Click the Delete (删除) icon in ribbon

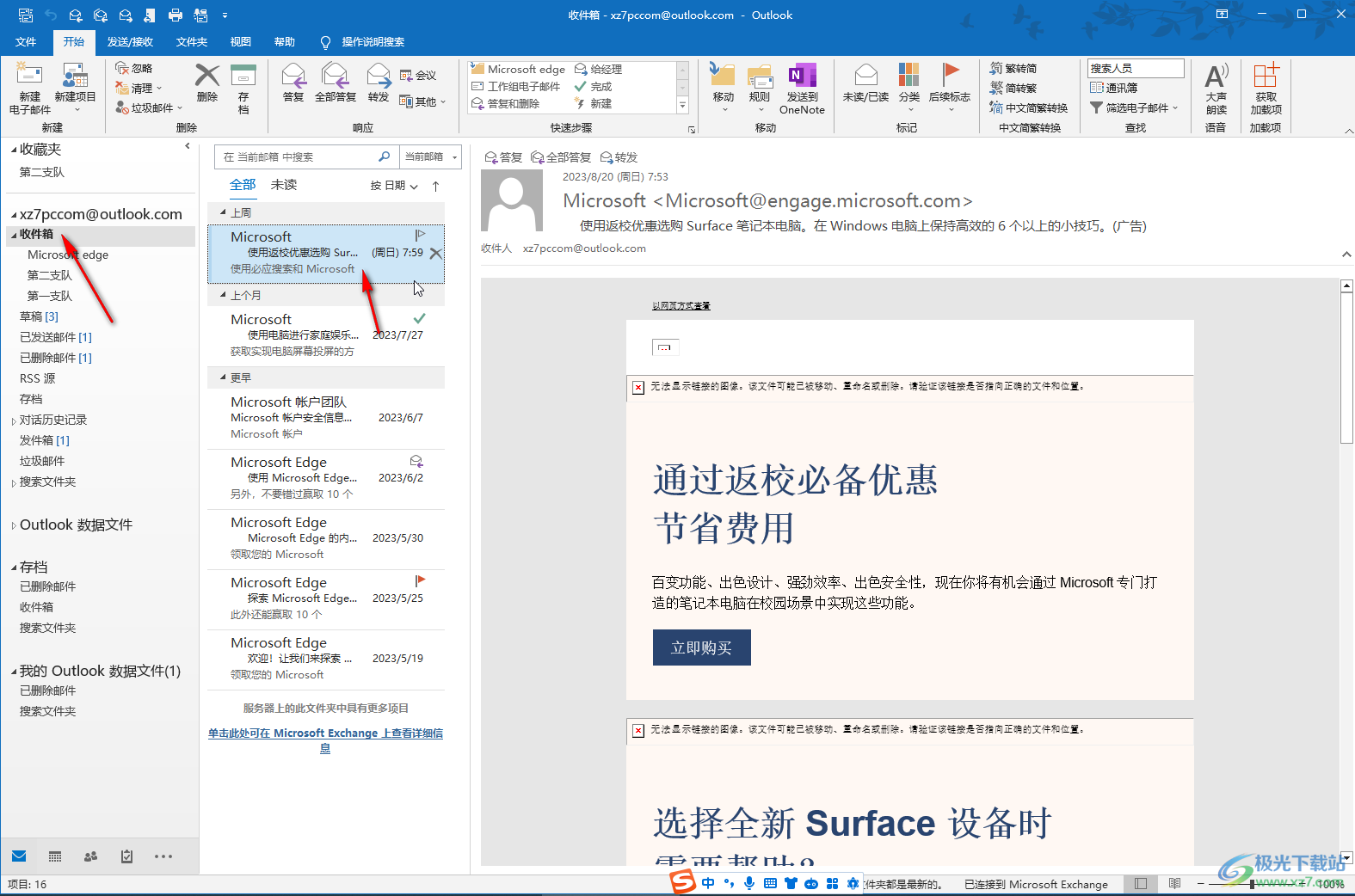tap(207, 77)
